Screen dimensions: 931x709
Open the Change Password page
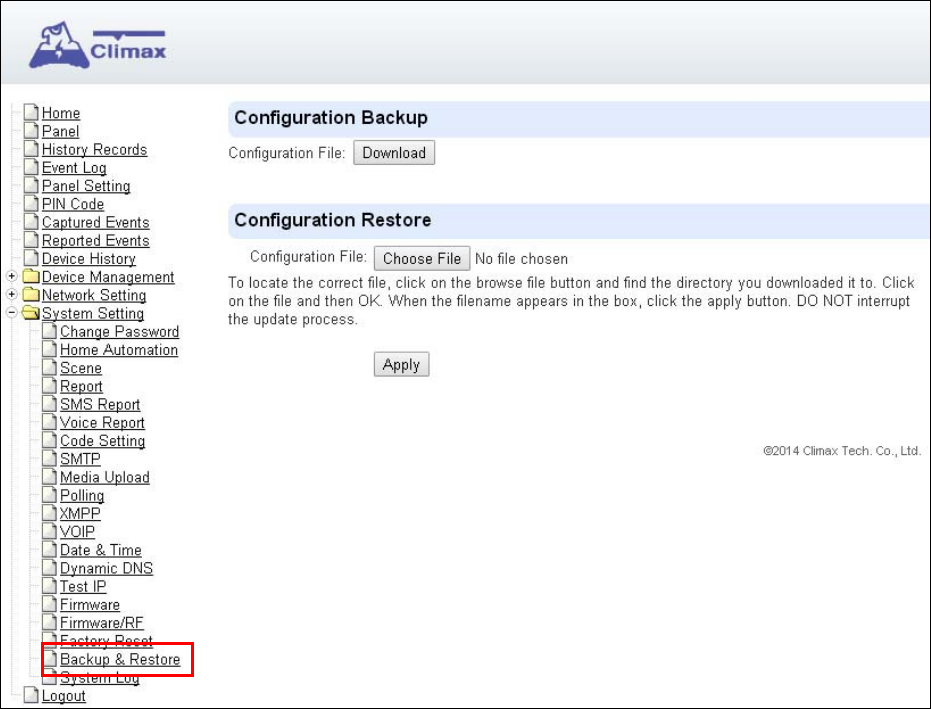119,332
